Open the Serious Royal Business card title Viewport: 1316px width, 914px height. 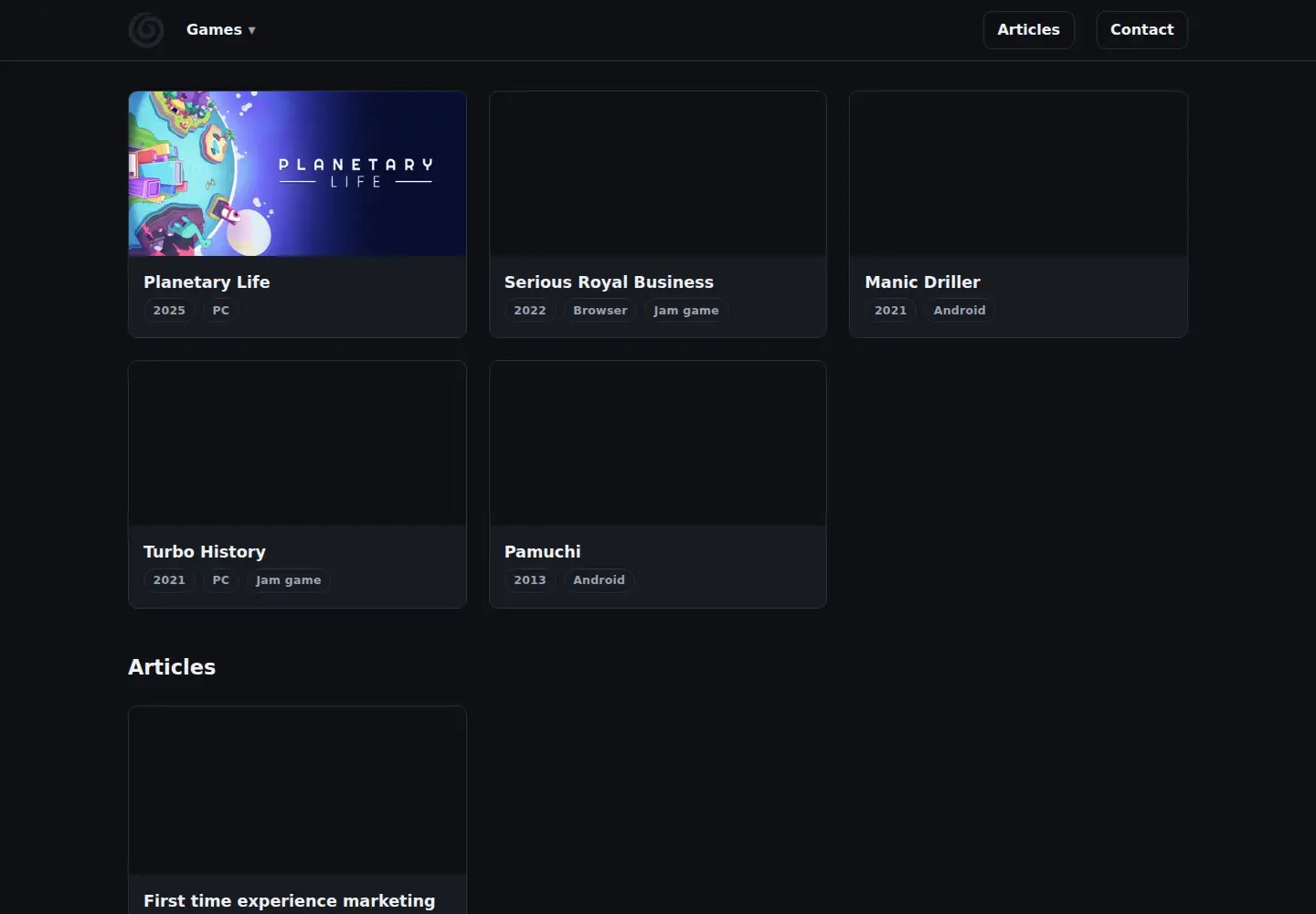coord(609,282)
